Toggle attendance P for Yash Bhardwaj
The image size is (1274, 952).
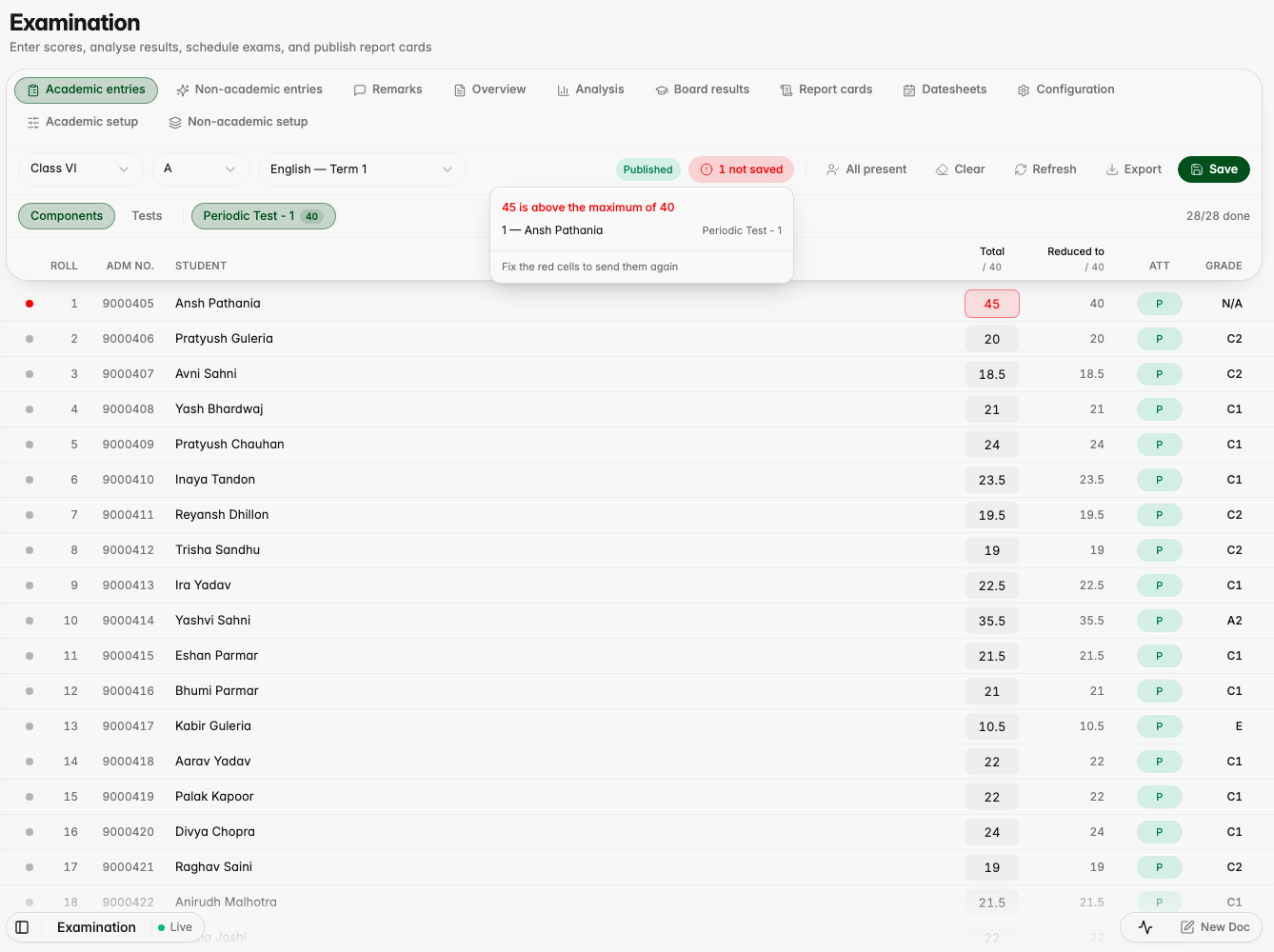coord(1160,409)
